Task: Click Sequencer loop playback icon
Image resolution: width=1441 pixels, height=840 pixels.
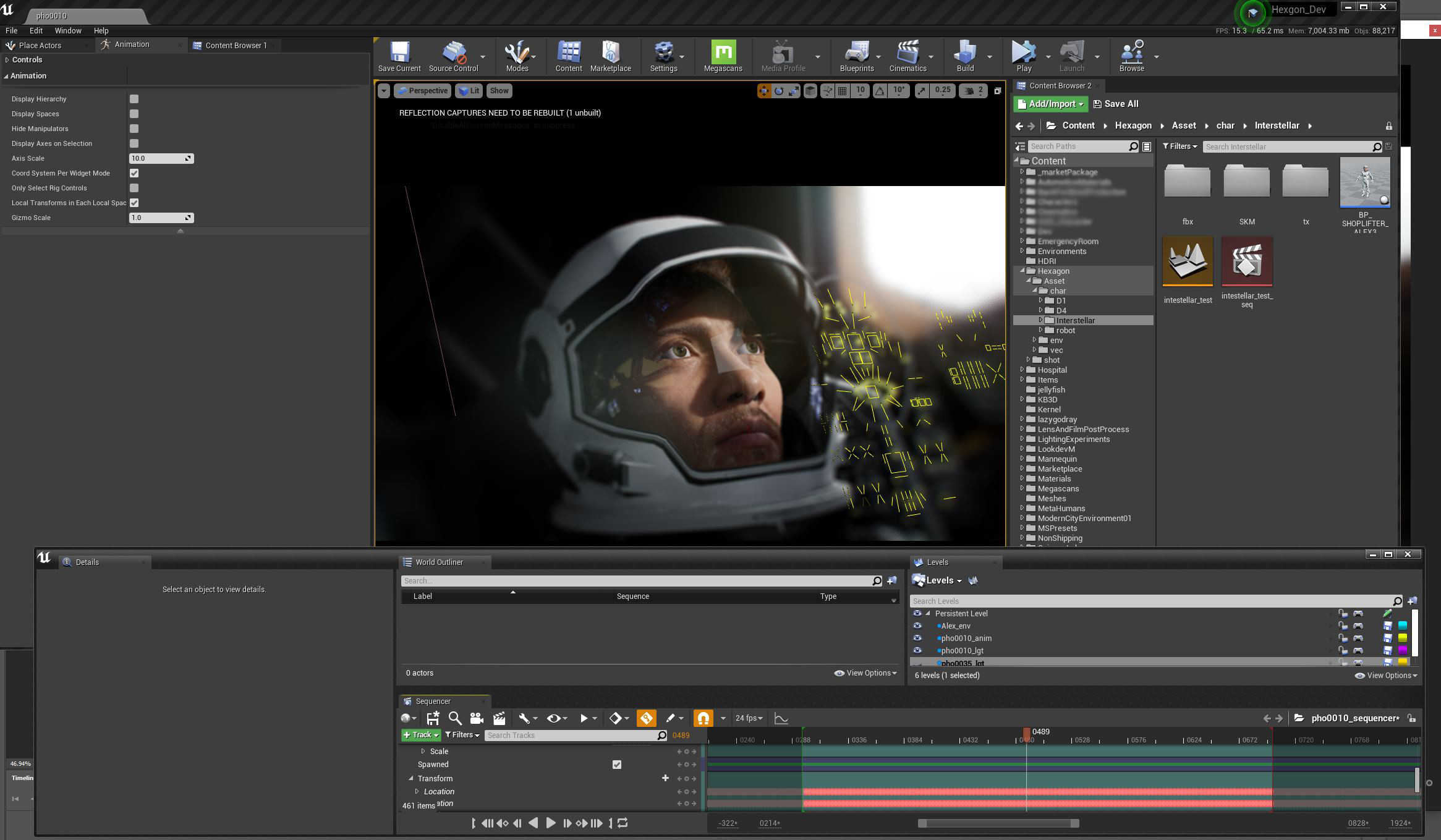Action: [623, 823]
